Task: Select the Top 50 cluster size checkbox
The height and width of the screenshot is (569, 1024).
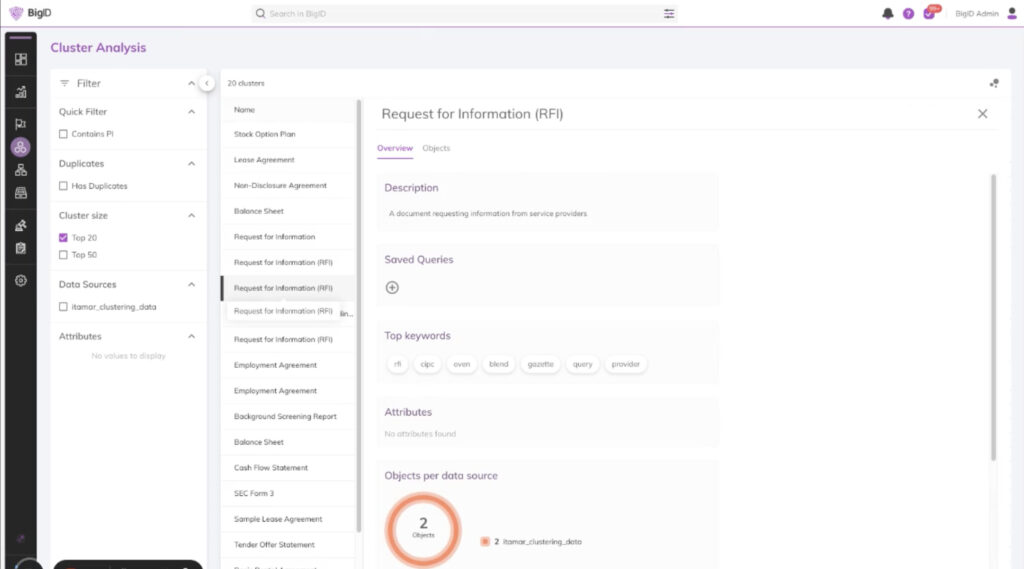Action: click(64, 255)
